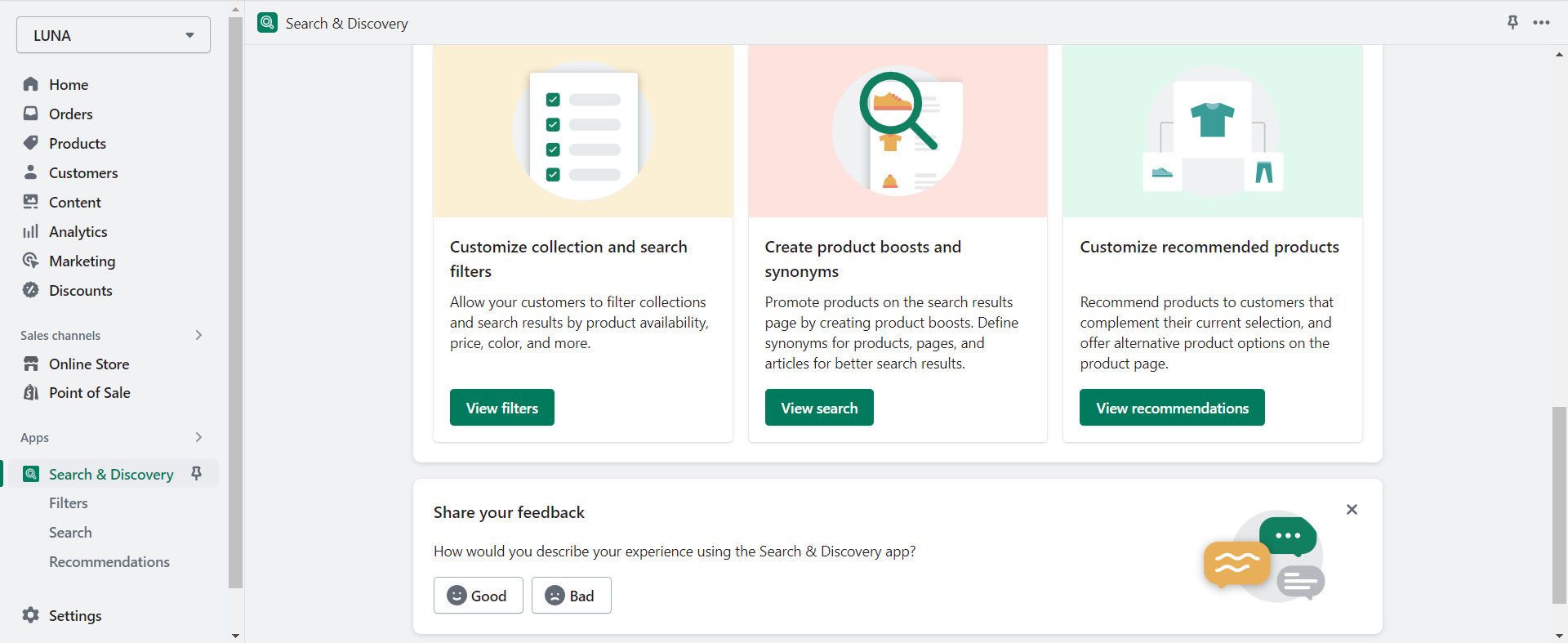Click the Analytics bar chart icon

coord(31,231)
